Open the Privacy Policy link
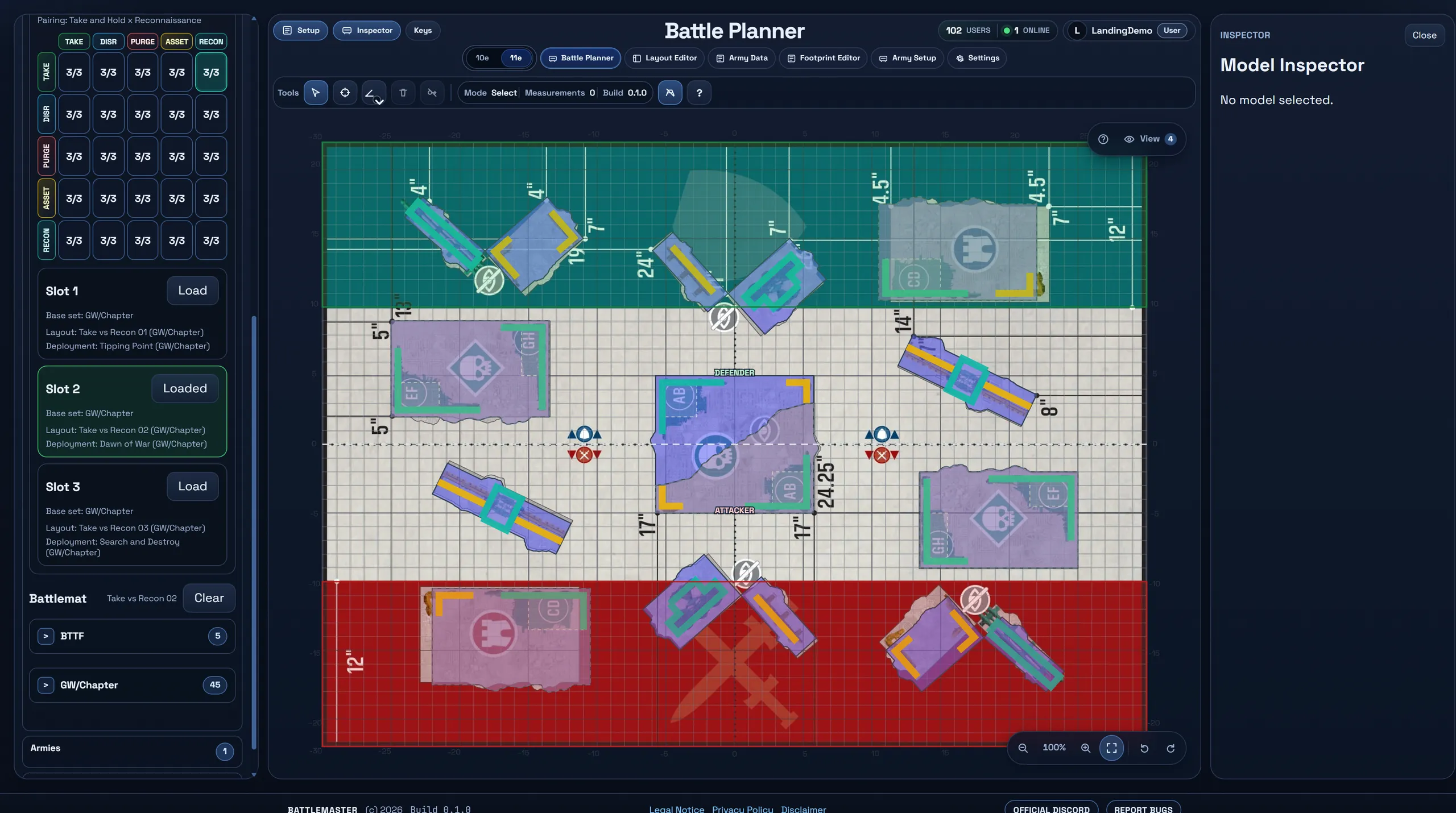The image size is (1456, 813). coord(742,809)
